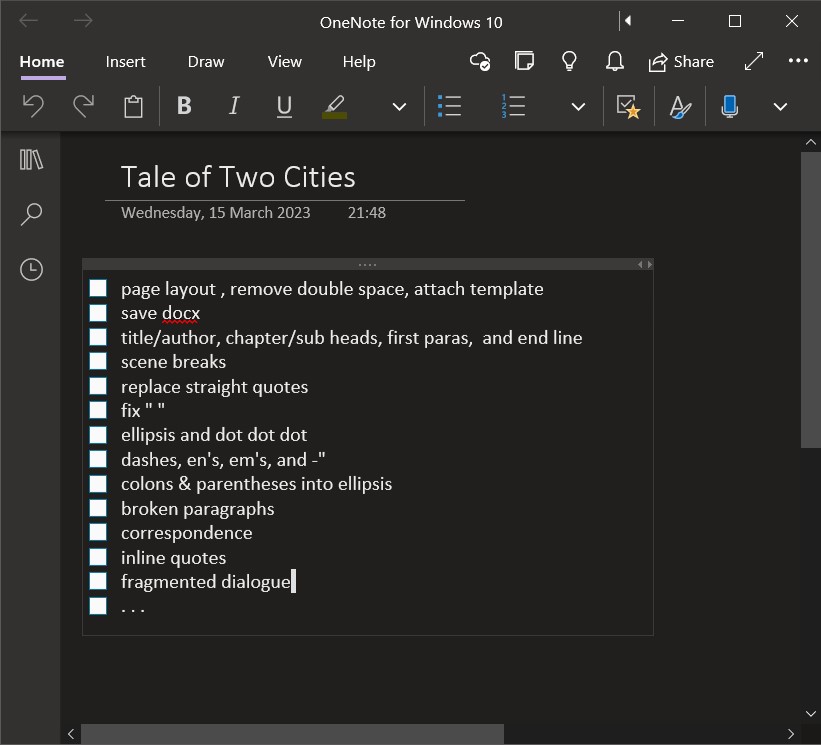Screen dimensions: 821x745
Task: Start dictation with microphone icon
Action: coord(730,107)
